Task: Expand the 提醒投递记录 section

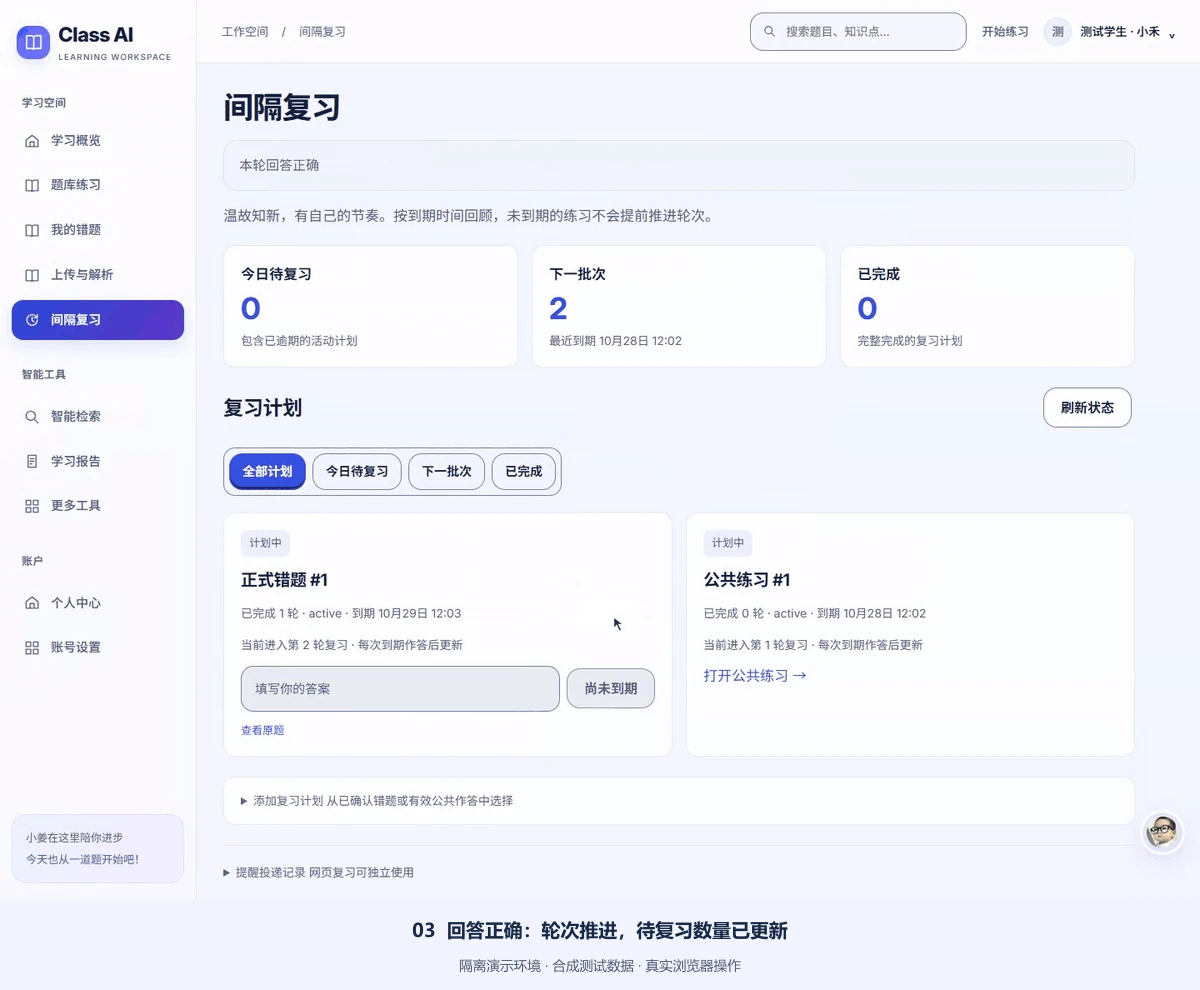Action: point(318,872)
